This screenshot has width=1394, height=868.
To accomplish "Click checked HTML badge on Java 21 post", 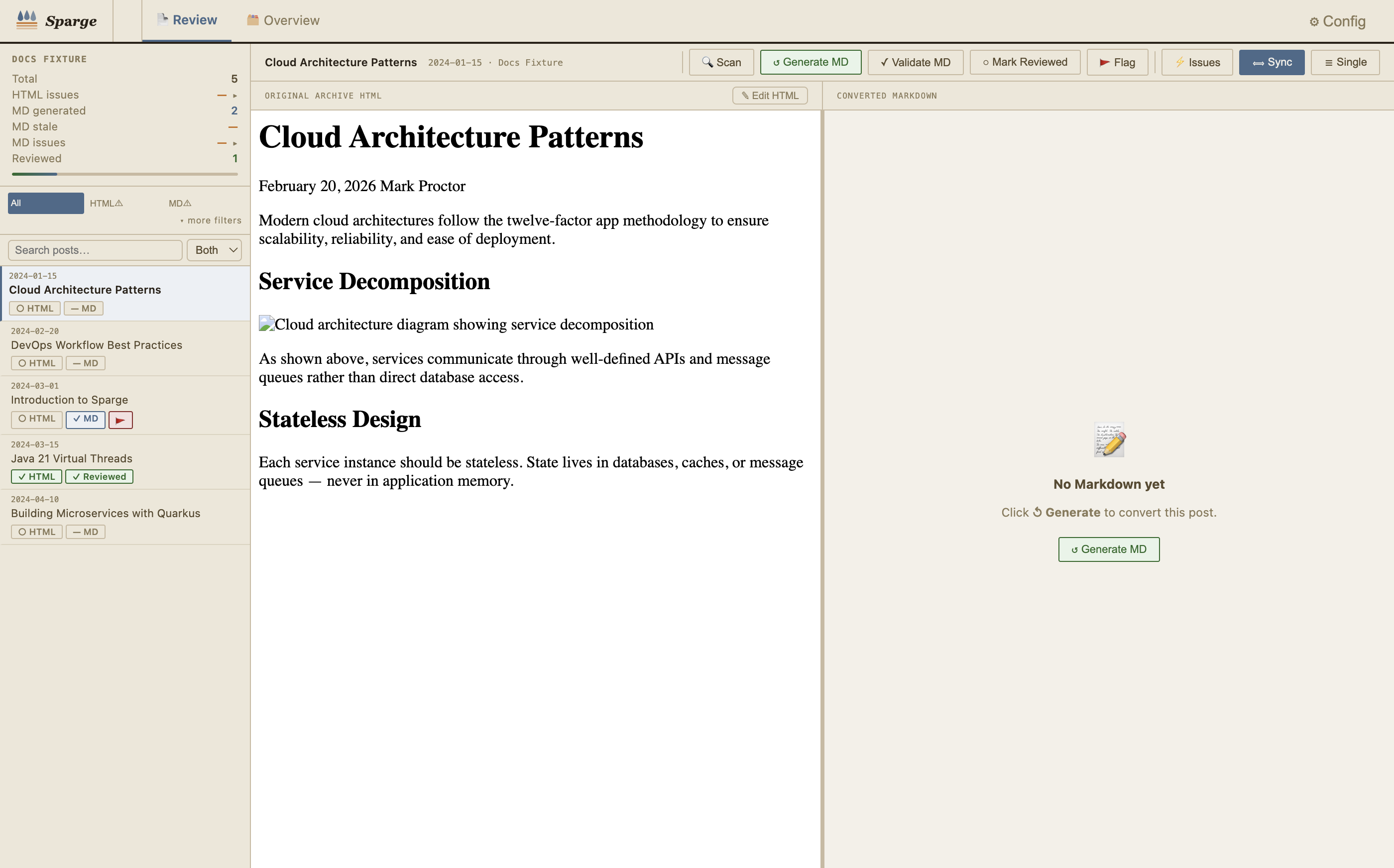I will tap(36, 476).
